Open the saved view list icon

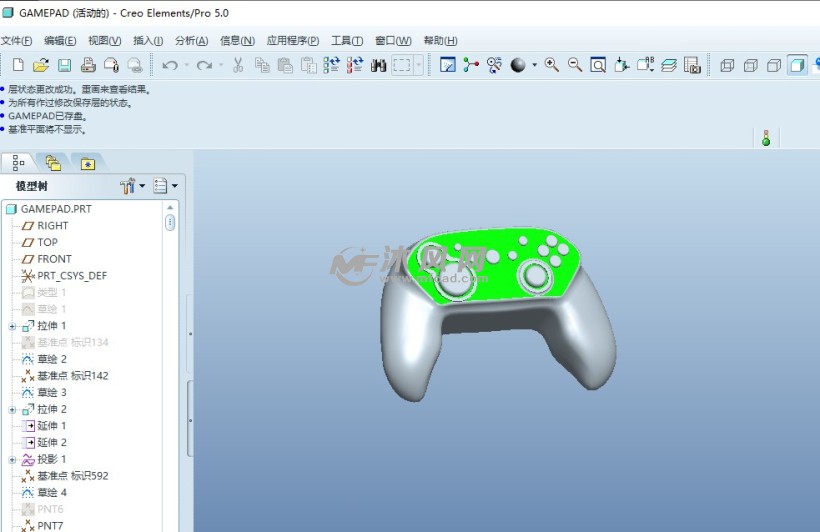pos(645,65)
